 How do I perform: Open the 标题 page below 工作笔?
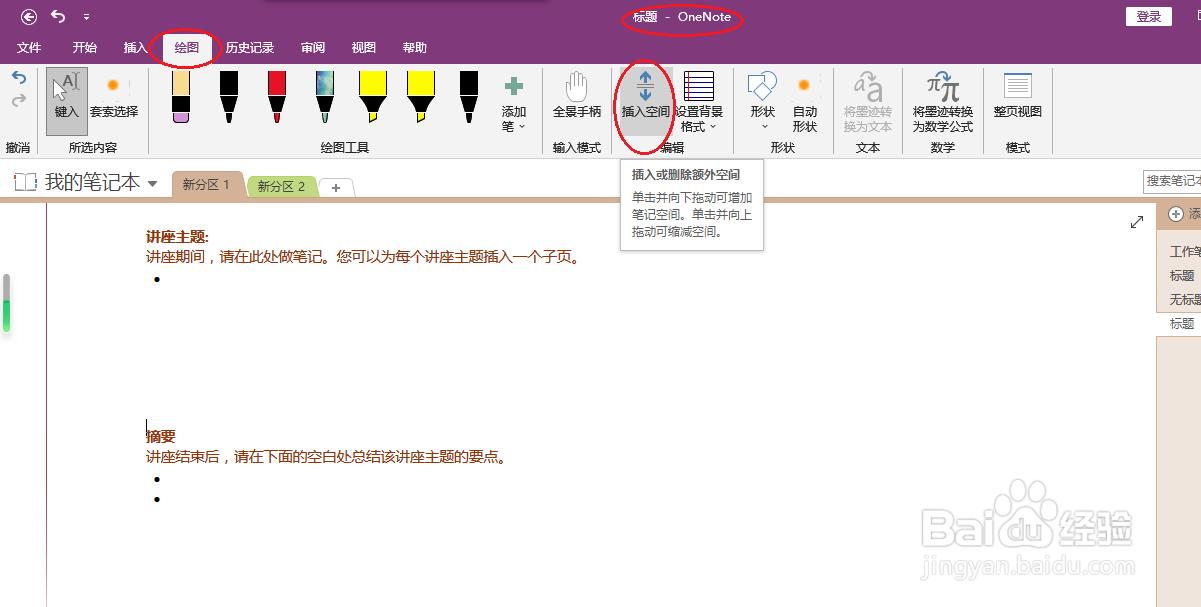1180,276
